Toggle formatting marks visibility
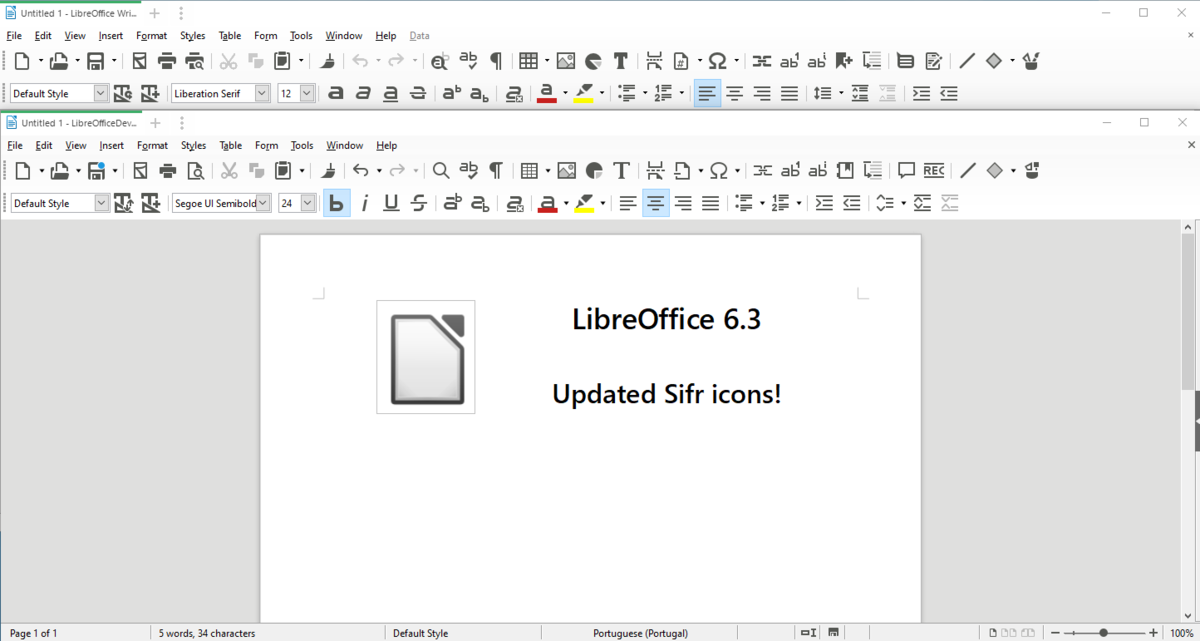This screenshot has width=1200, height=641. click(494, 170)
